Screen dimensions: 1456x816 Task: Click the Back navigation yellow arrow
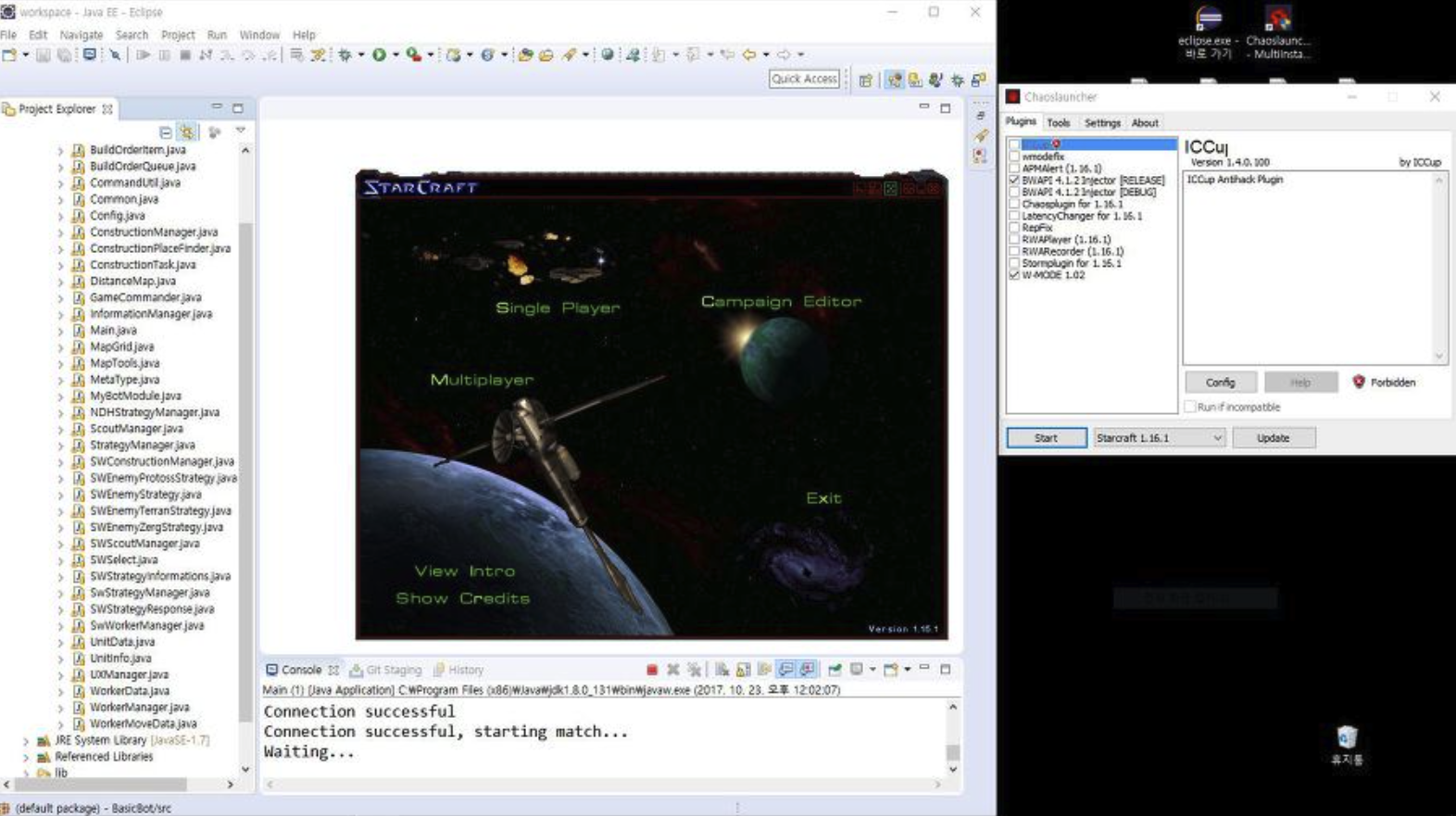pyautogui.click(x=748, y=56)
